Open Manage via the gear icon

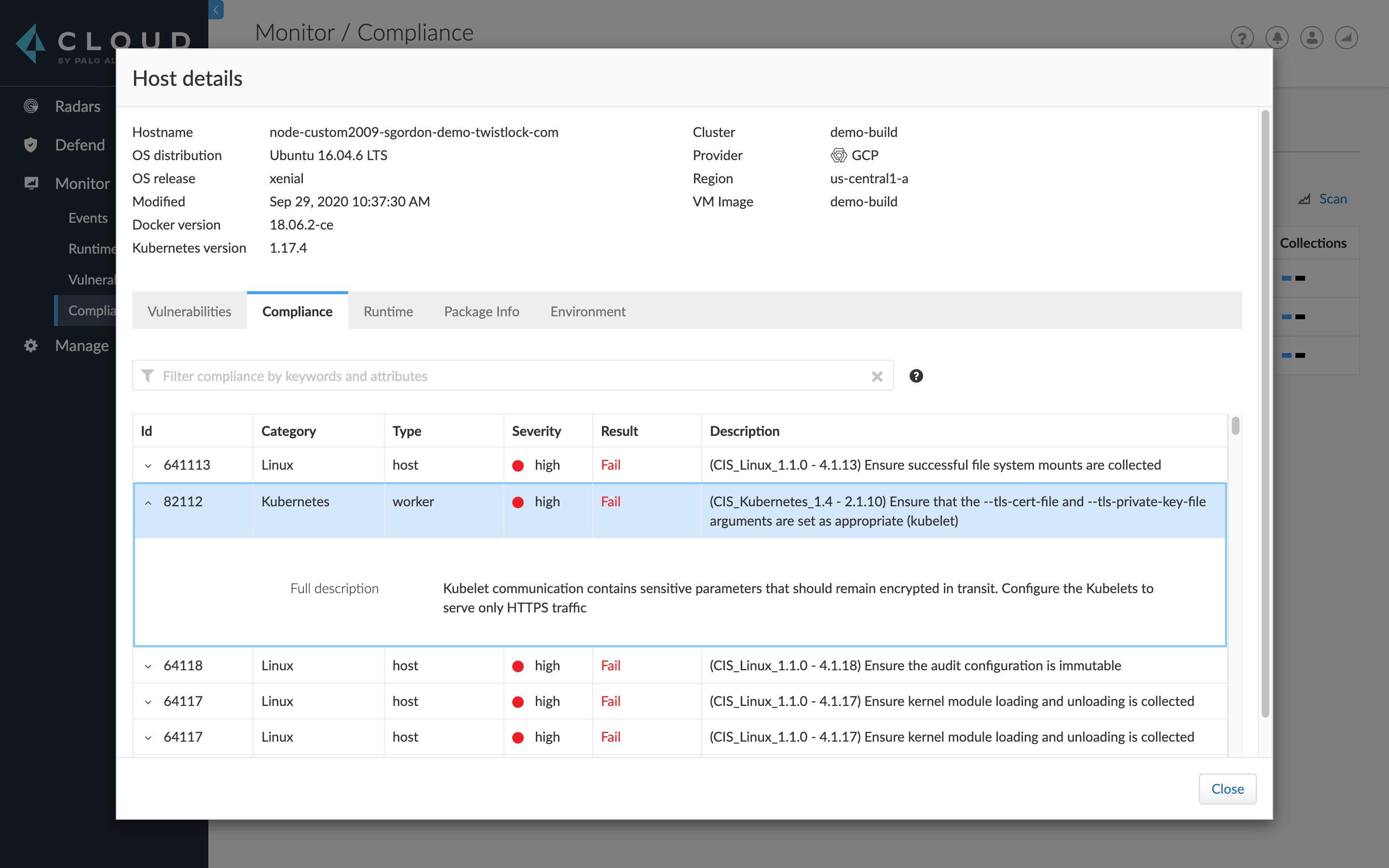click(31, 345)
